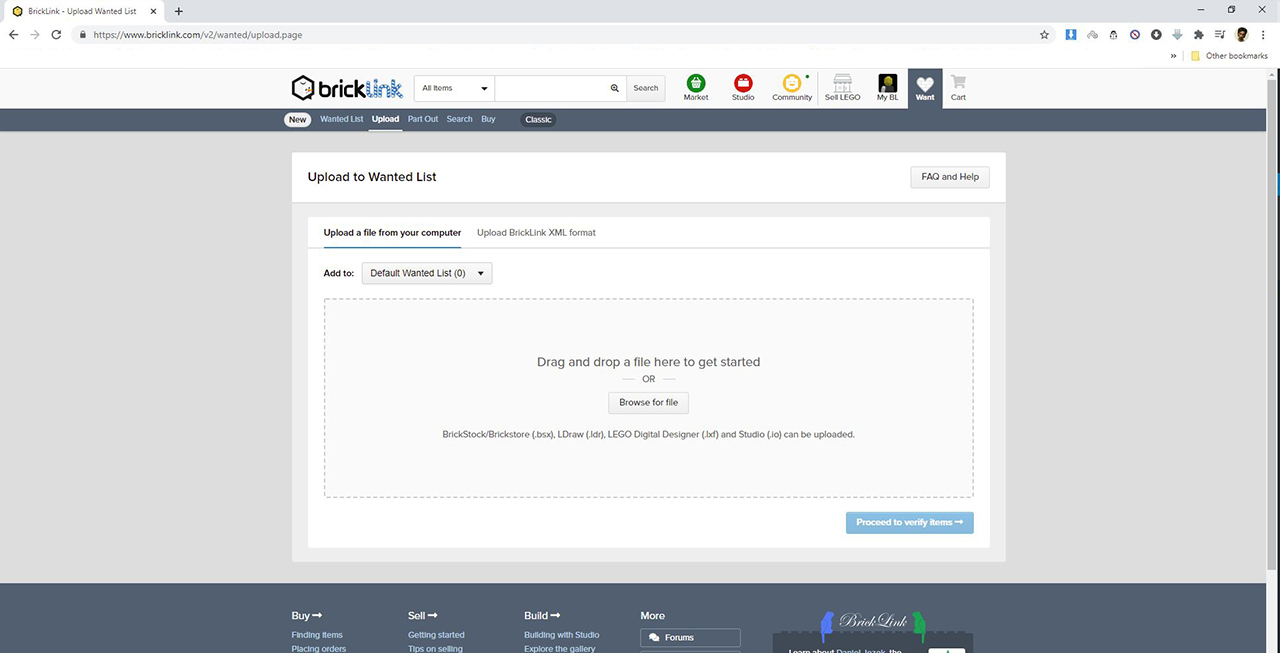Click the BrickLink logo
The image size is (1280, 653).
347,88
